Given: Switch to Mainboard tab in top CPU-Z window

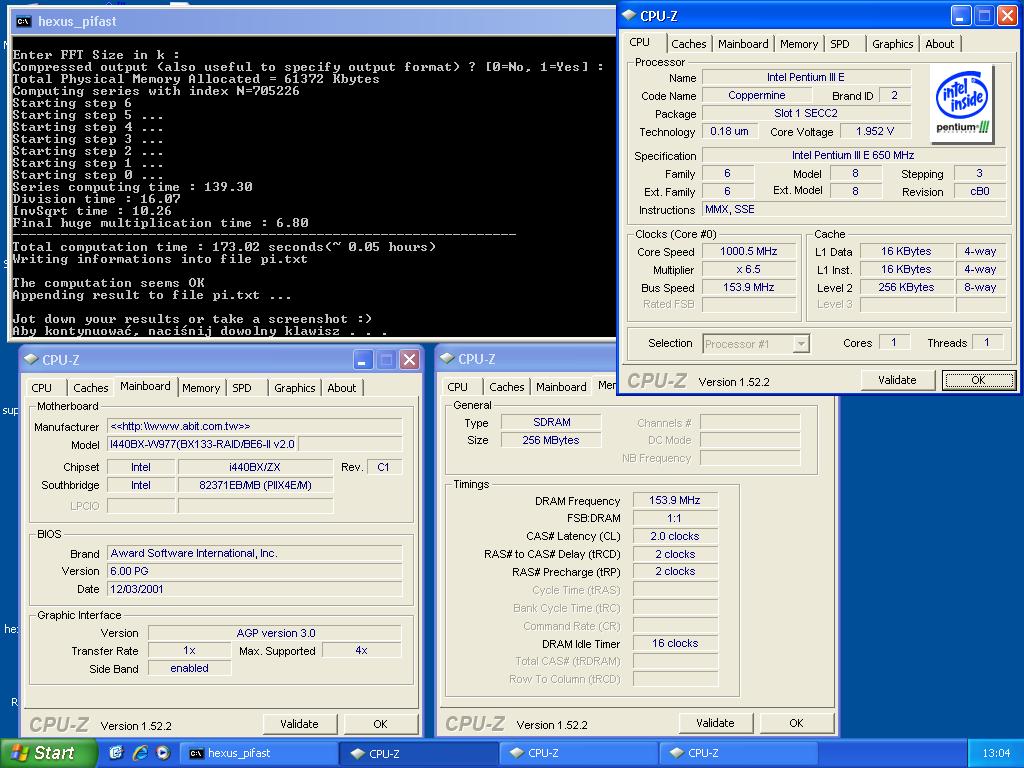Looking at the screenshot, I should (x=743, y=44).
